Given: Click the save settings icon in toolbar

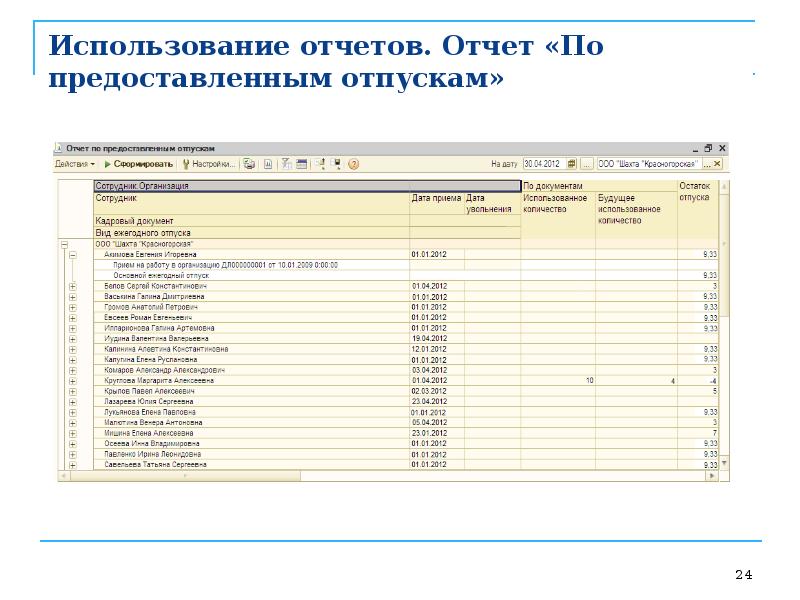Looking at the screenshot, I should click(x=320, y=163).
